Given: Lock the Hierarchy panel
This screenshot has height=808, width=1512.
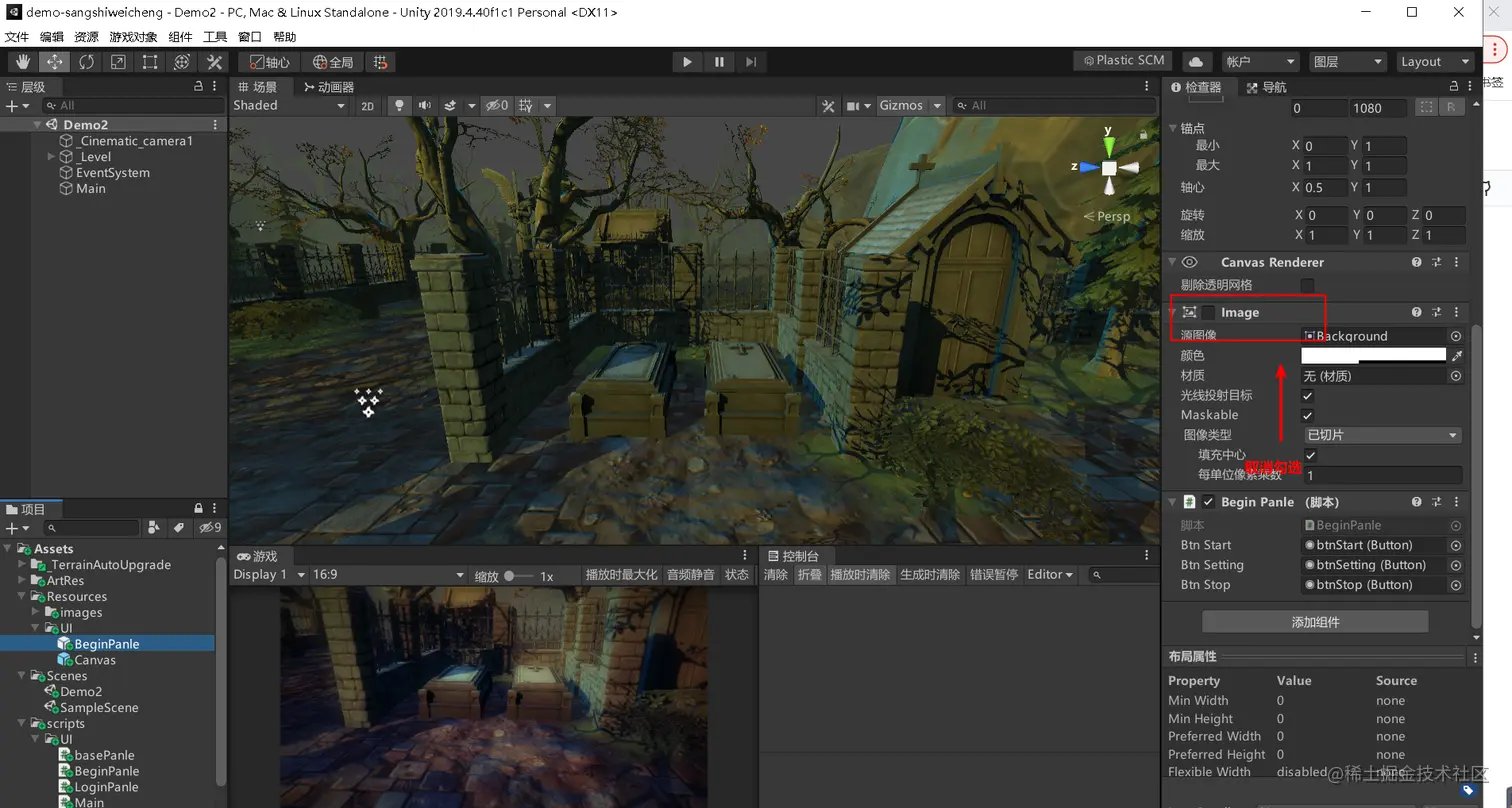Looking at the screenshot, I should tap(198, 87).
